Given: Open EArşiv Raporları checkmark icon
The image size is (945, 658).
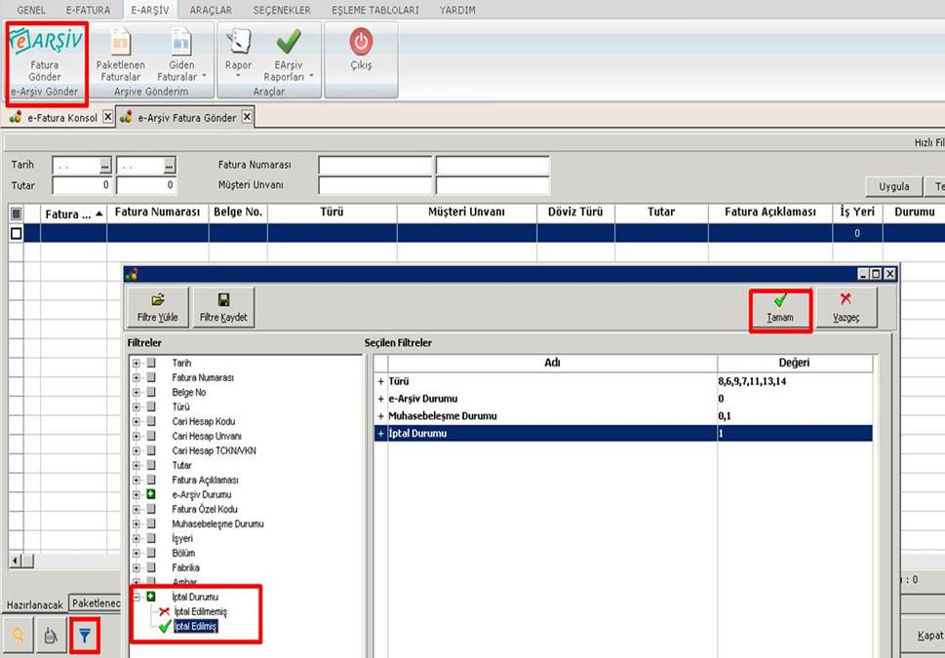Looking at the screenshot, I should point(289,42).
